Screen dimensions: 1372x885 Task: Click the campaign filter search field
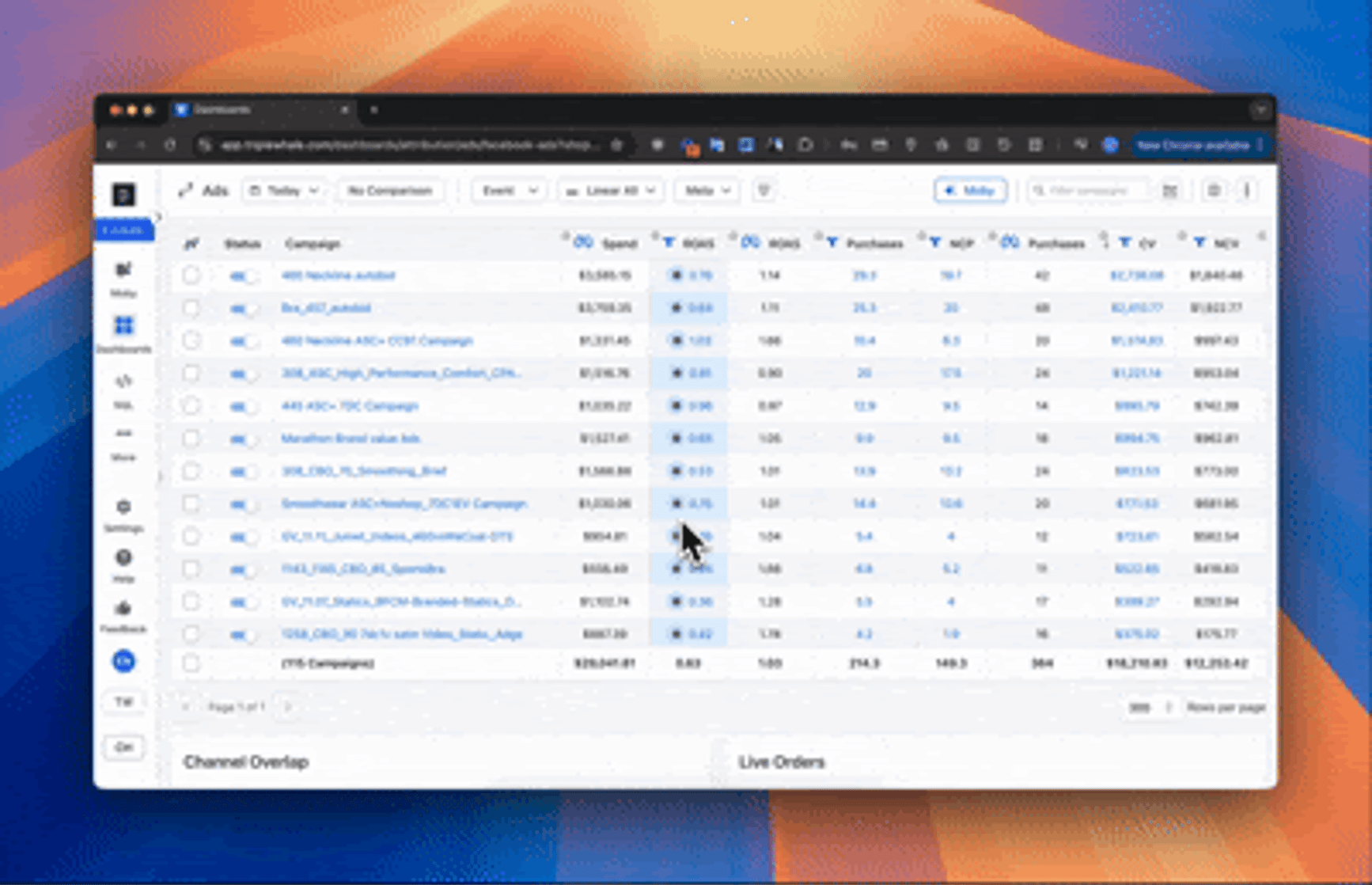(1088, 191)
